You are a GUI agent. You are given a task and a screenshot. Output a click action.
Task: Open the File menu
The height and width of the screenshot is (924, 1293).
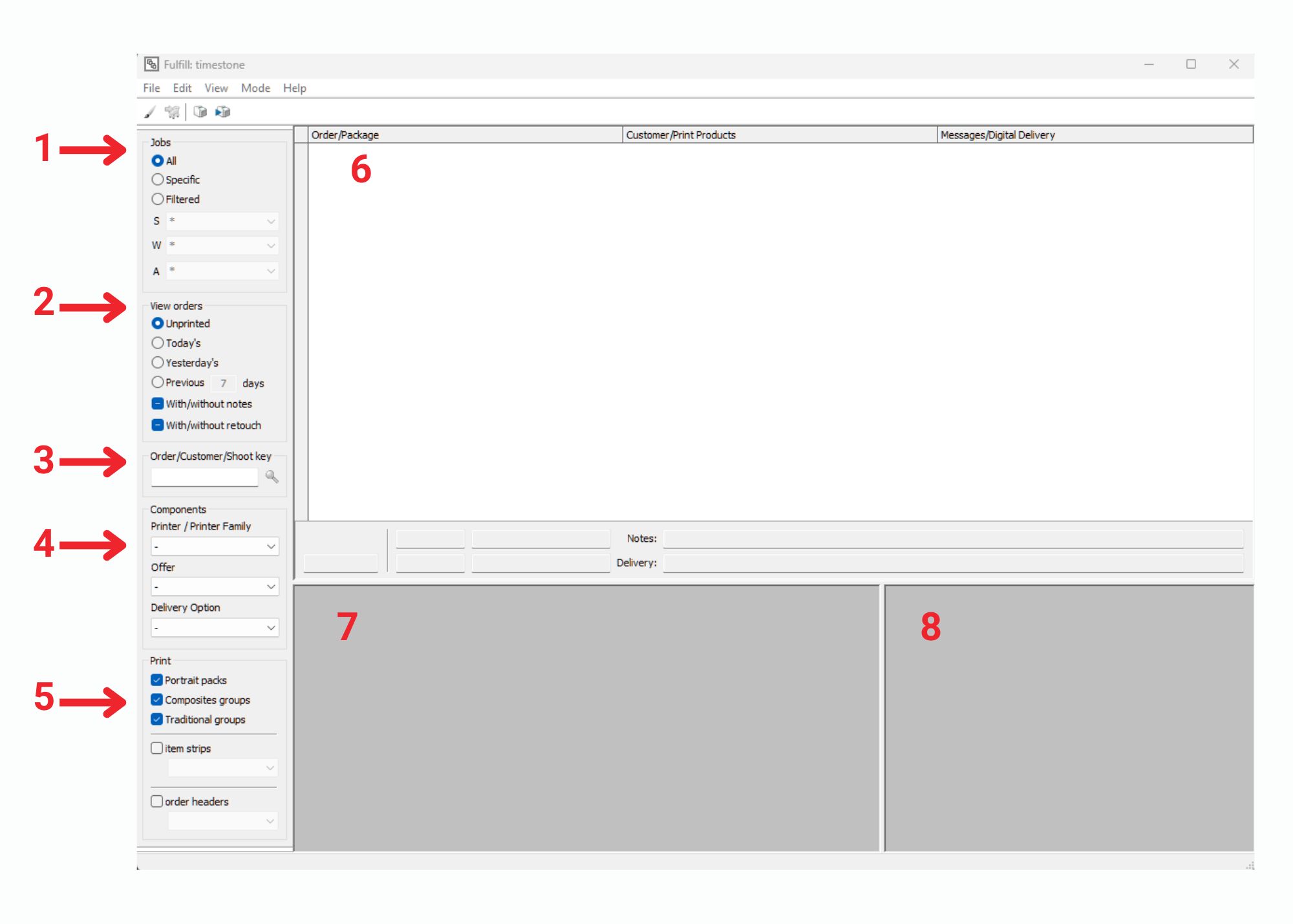152,88
